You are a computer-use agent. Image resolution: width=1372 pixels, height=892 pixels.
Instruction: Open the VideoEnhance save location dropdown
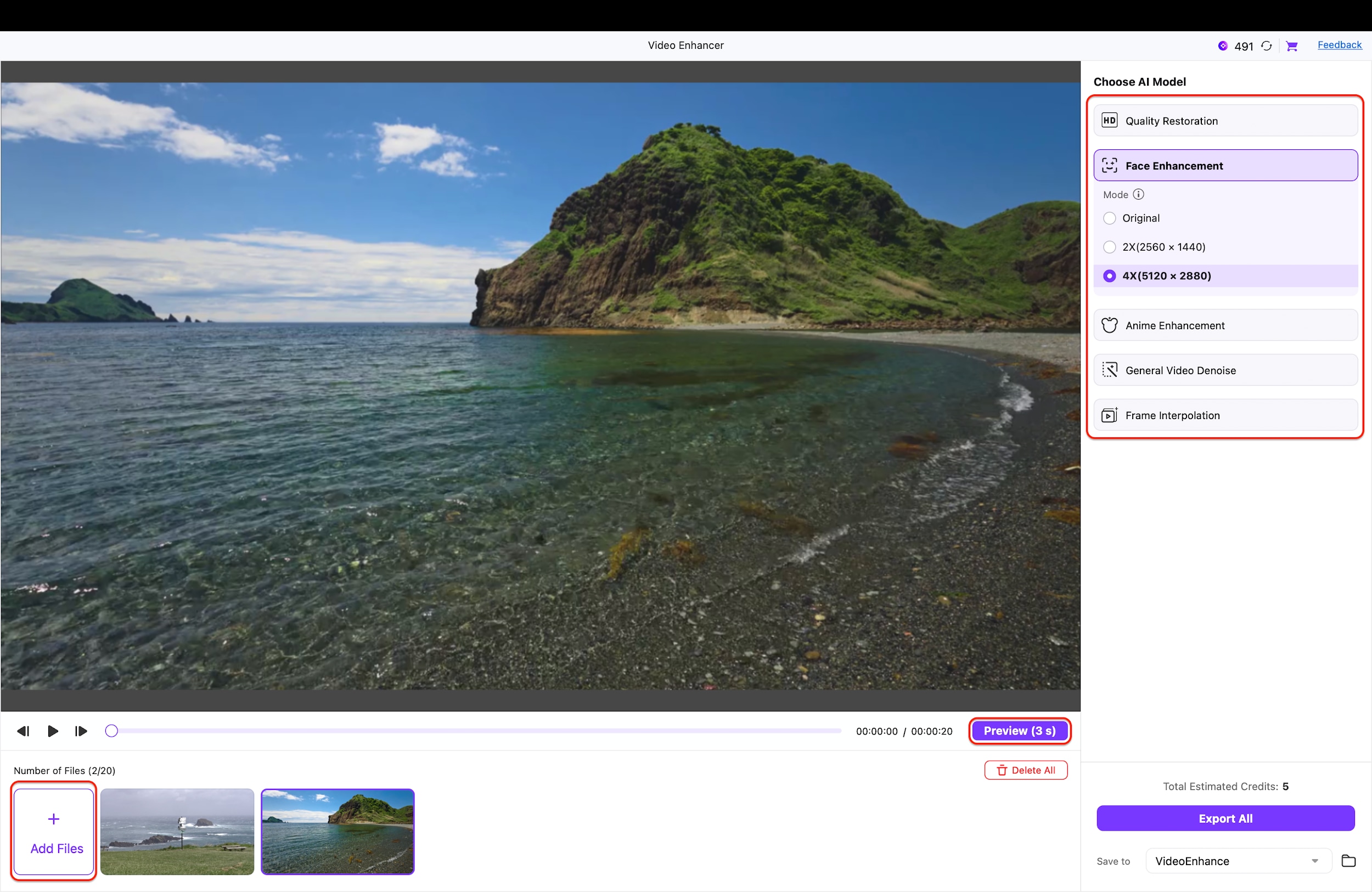click(1315, 861)
